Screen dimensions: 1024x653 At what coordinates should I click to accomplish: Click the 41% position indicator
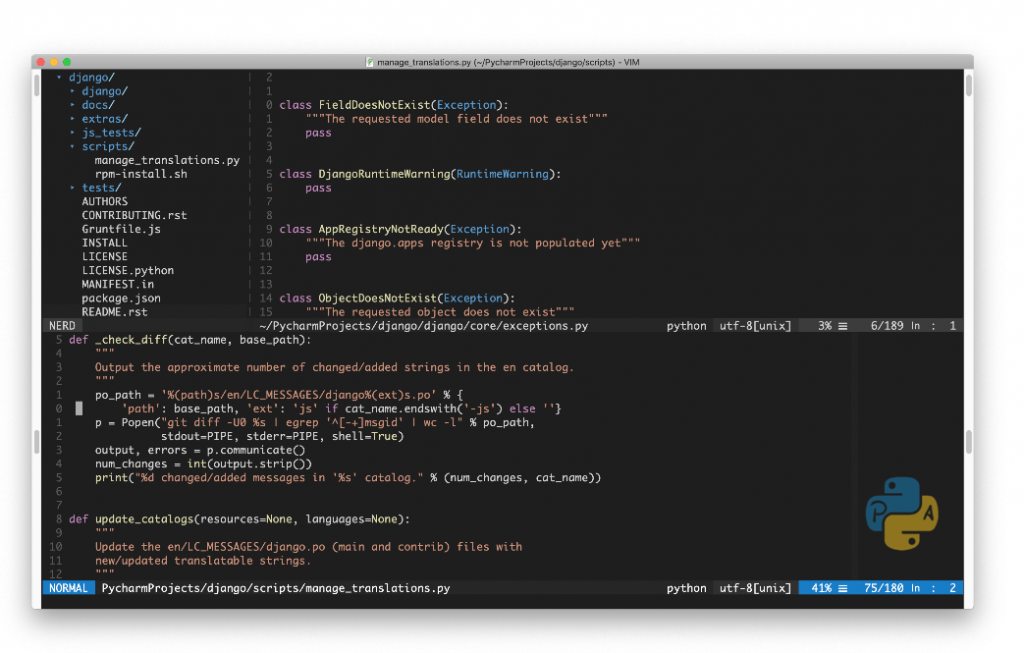pyautogui.click(x=822, y=588)
